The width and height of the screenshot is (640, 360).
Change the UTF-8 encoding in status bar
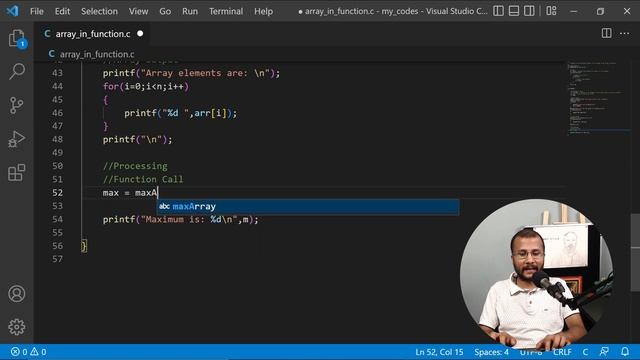pyautogui.click(x=531, y=351)
